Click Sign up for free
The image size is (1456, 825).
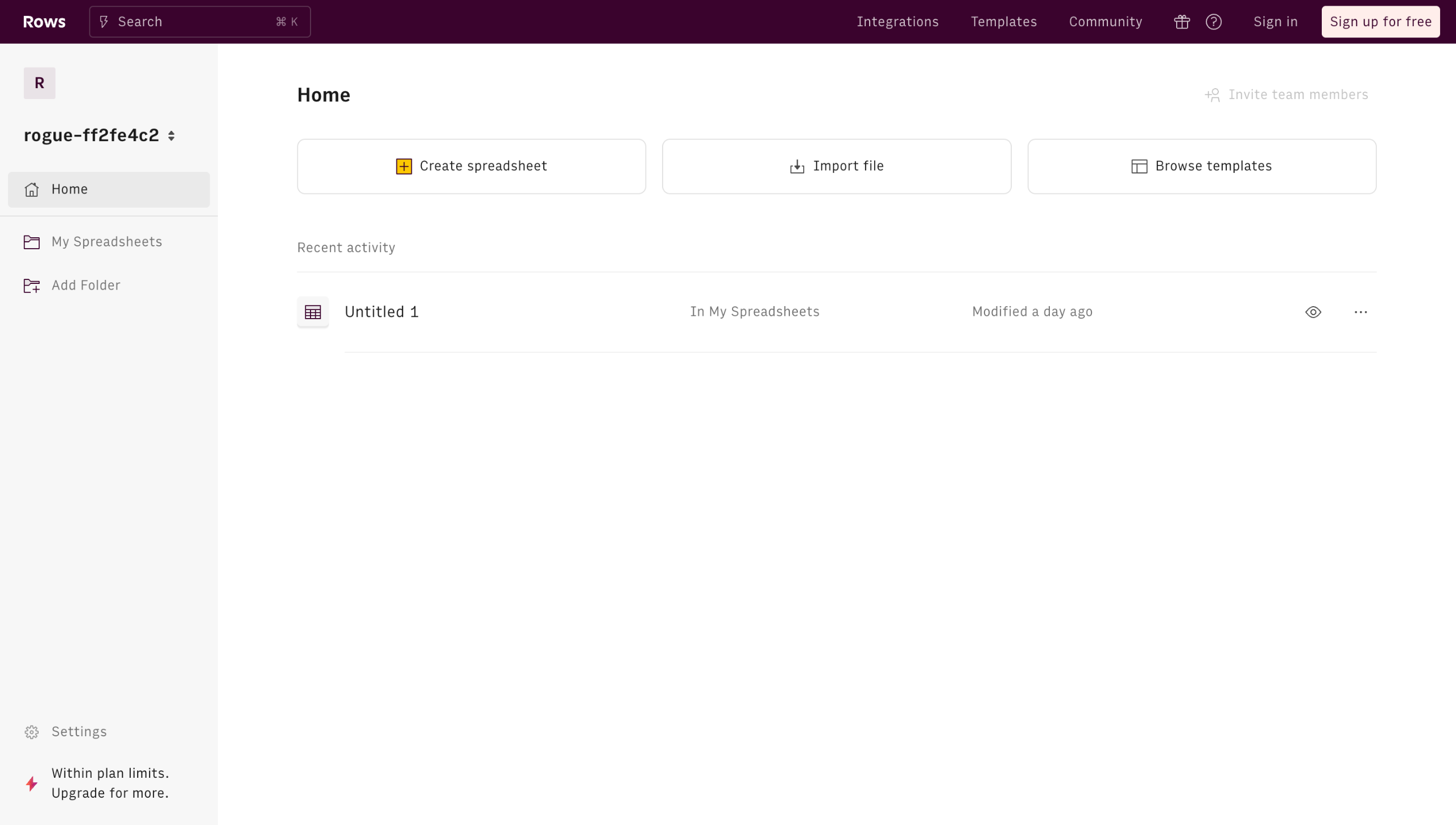[x=1380, y=22]
